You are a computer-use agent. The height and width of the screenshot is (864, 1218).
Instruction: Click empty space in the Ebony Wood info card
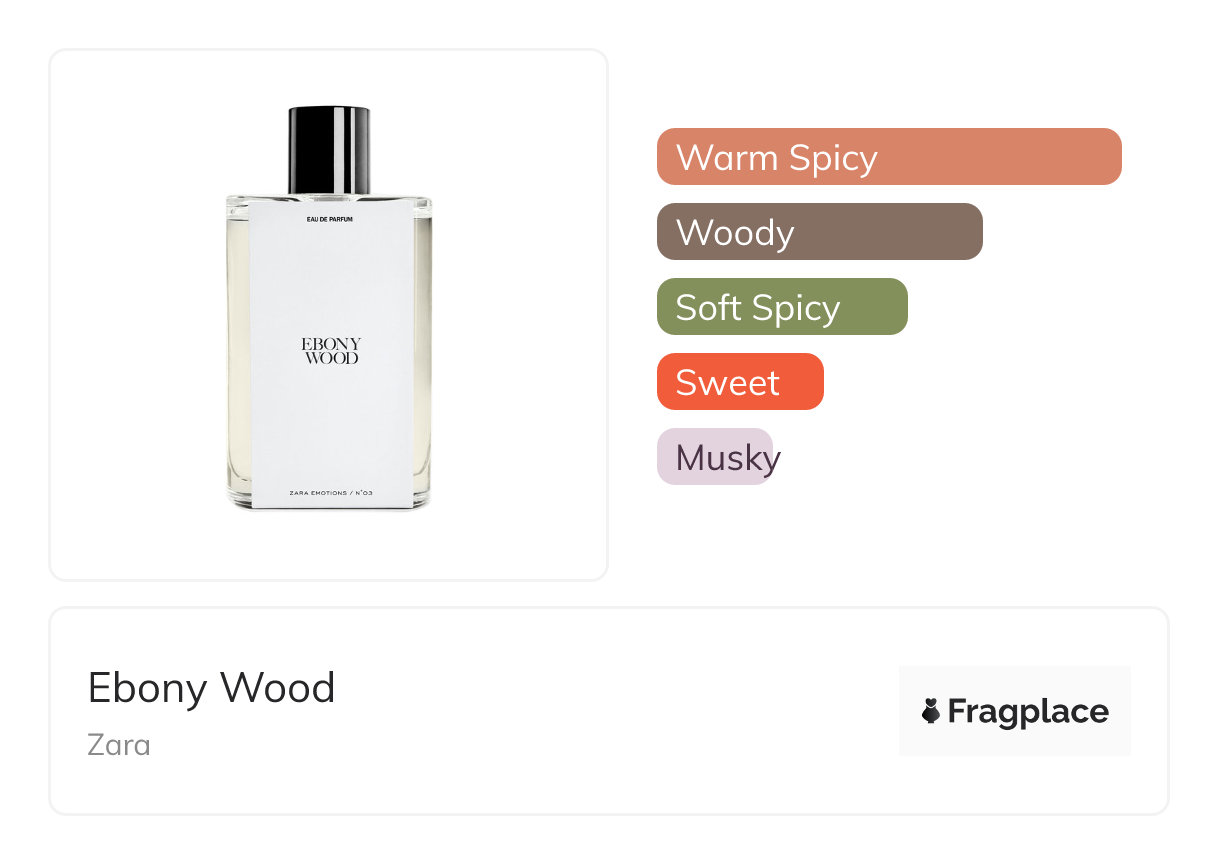pyautogui.click(x=600, y=711)
